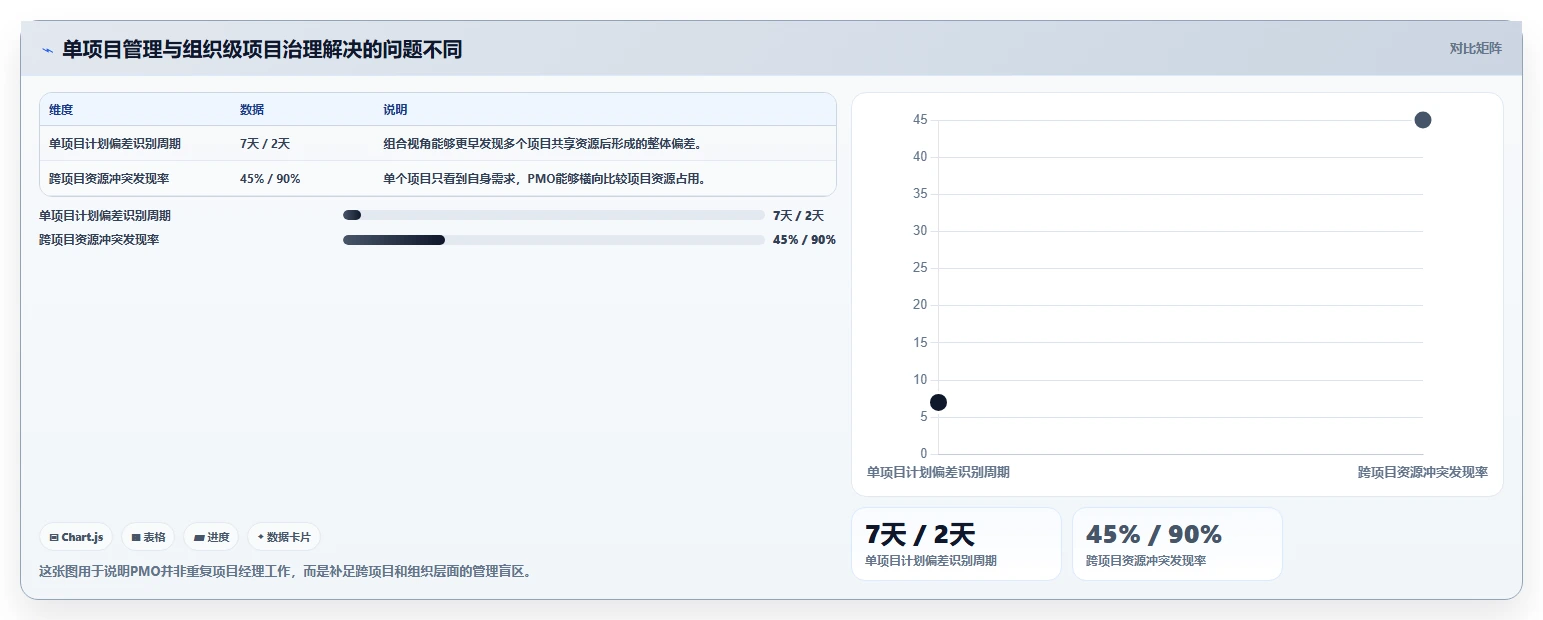
Task: Select the 进度 tag chip
Action: tap(211, 537)
